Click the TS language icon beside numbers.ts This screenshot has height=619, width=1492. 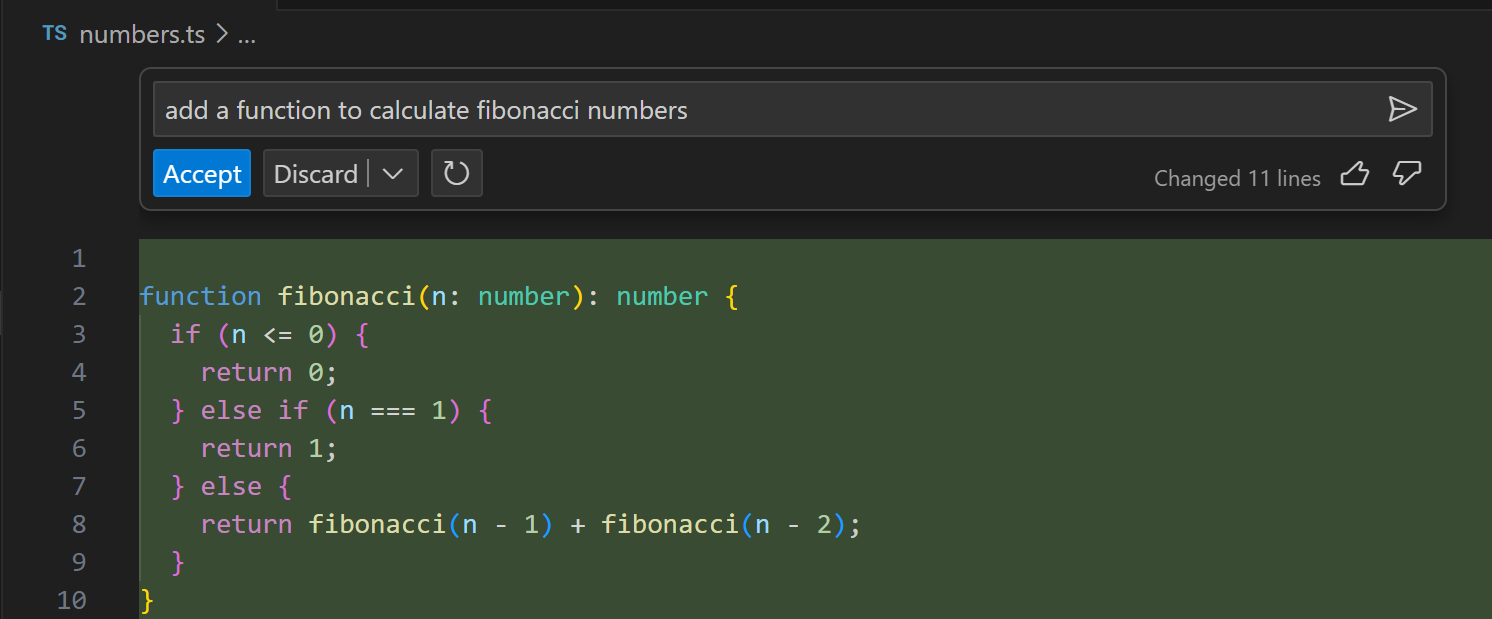point(54,33)
